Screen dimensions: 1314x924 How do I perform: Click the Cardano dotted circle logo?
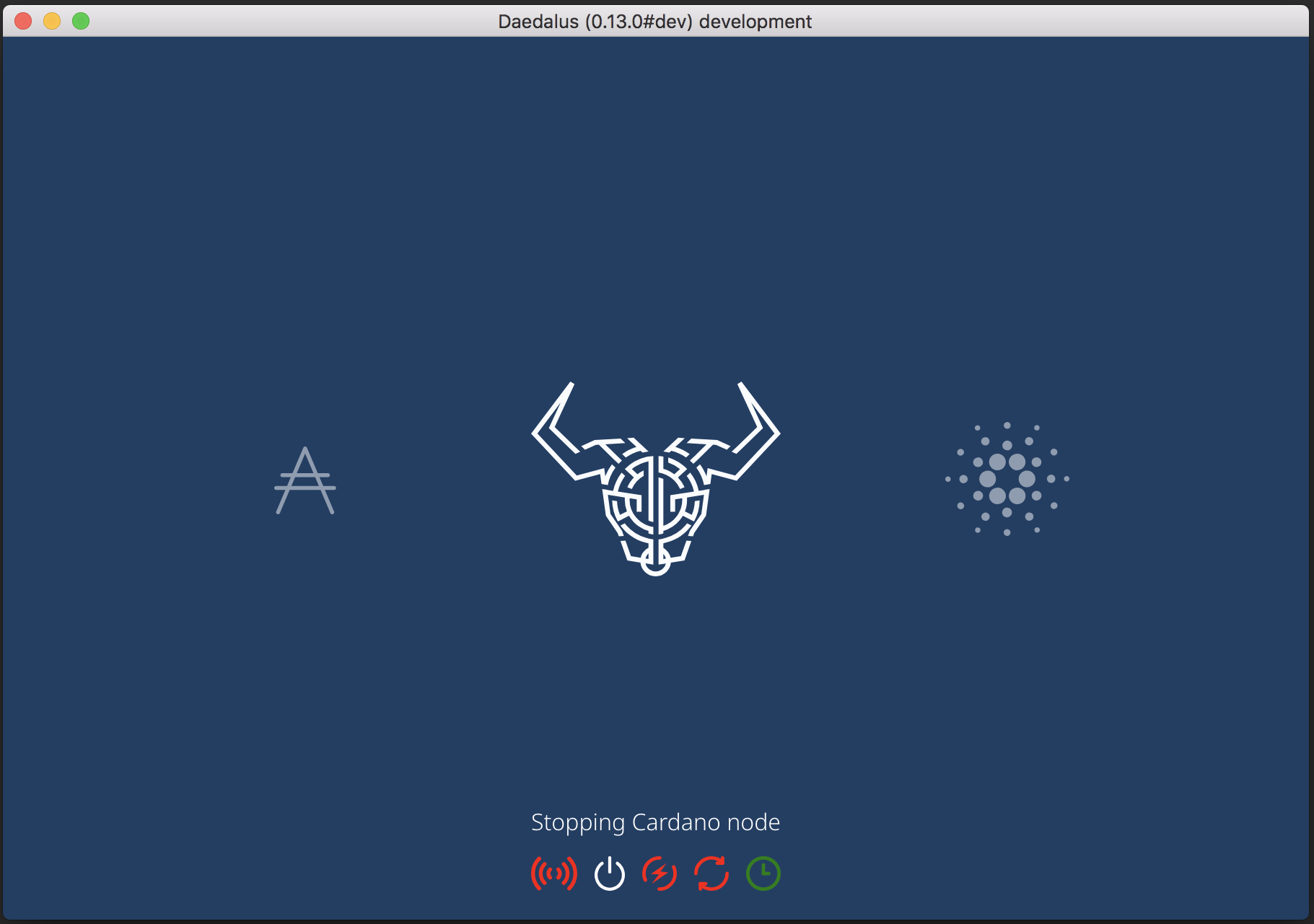pos(1007,479)
